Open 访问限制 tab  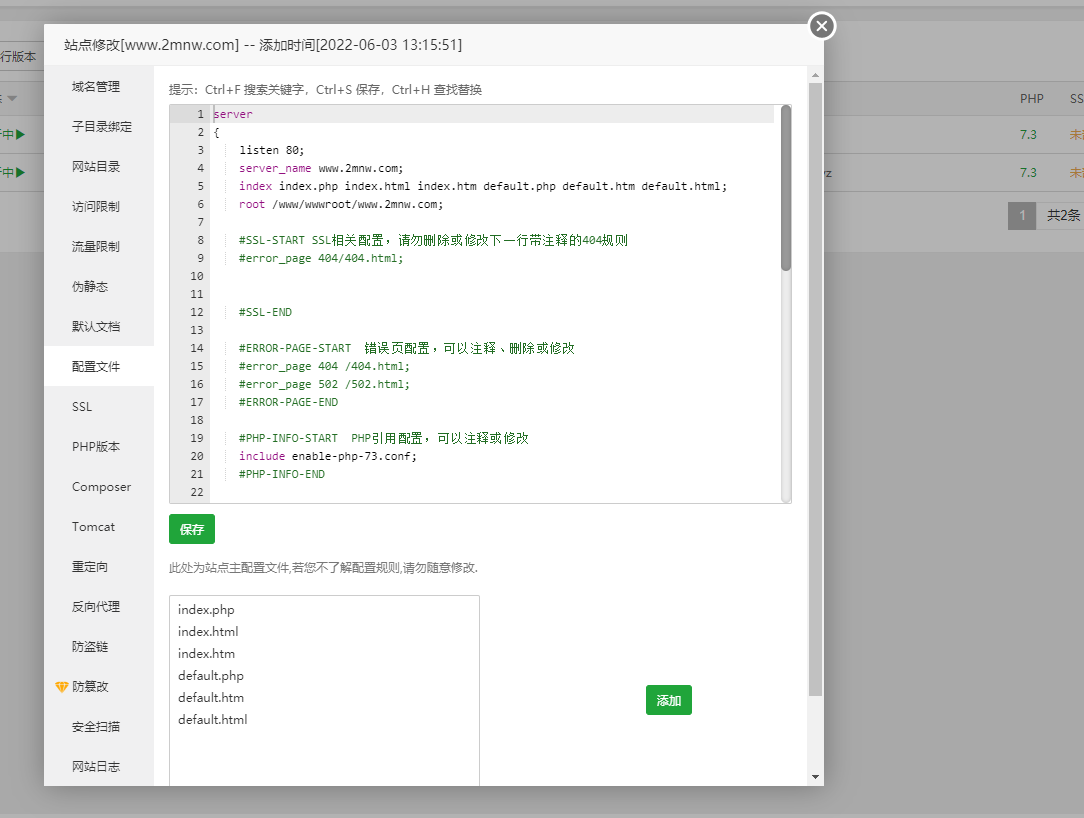pos(99,207)
